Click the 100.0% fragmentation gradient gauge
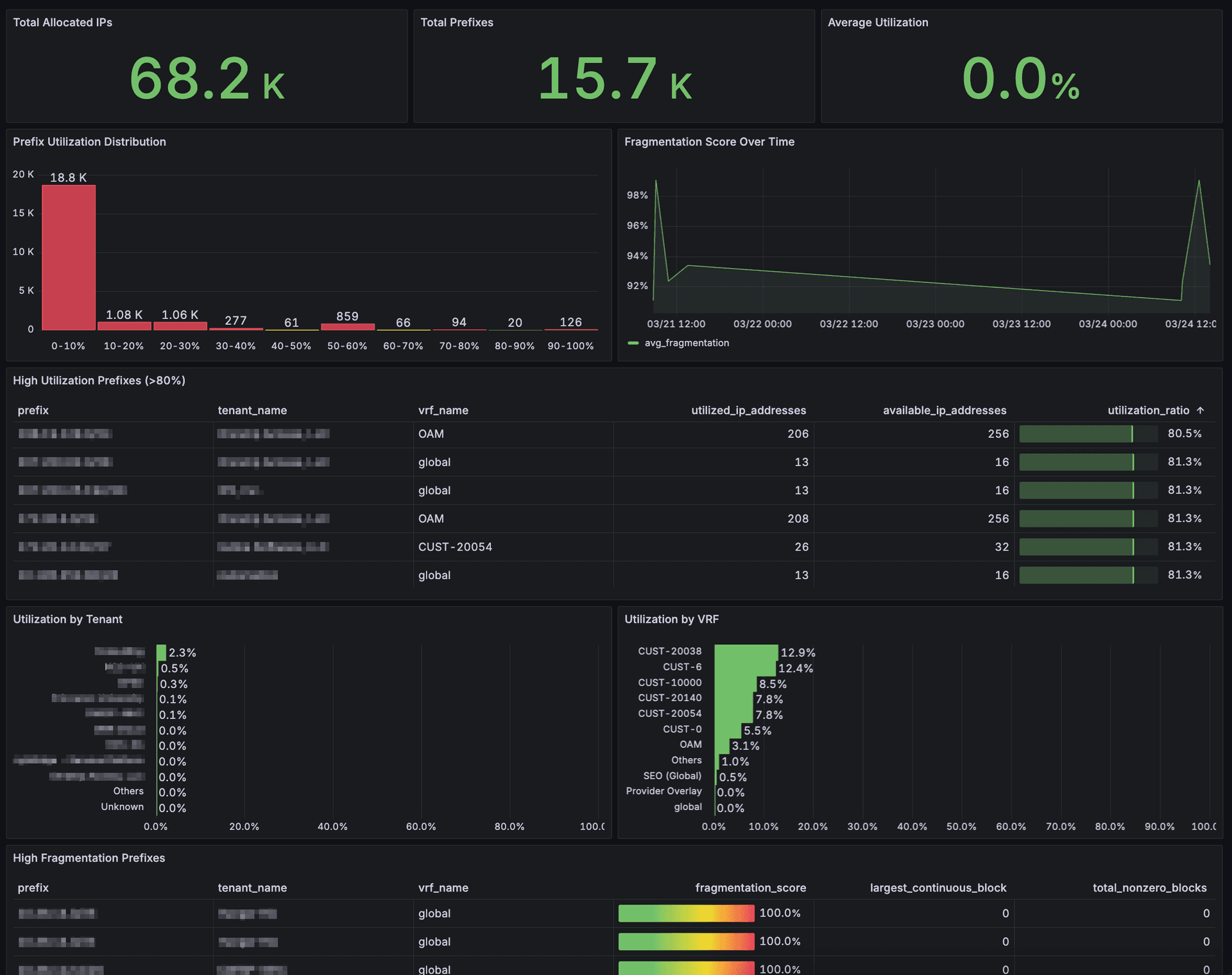1232x975 pixels. click(685, 913)
